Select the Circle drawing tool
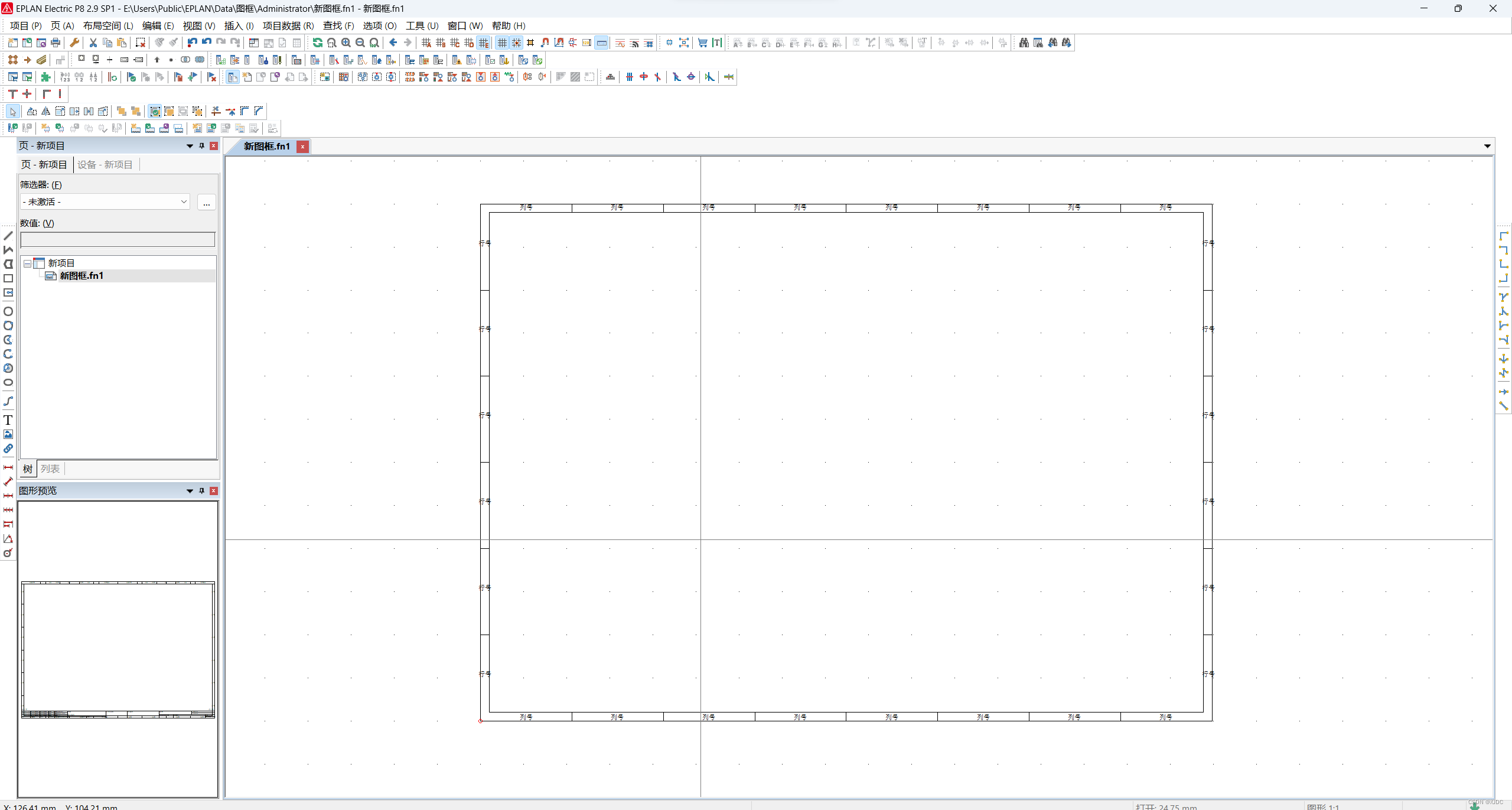Viewport: 1512px width, 810px height. (8, 311)
